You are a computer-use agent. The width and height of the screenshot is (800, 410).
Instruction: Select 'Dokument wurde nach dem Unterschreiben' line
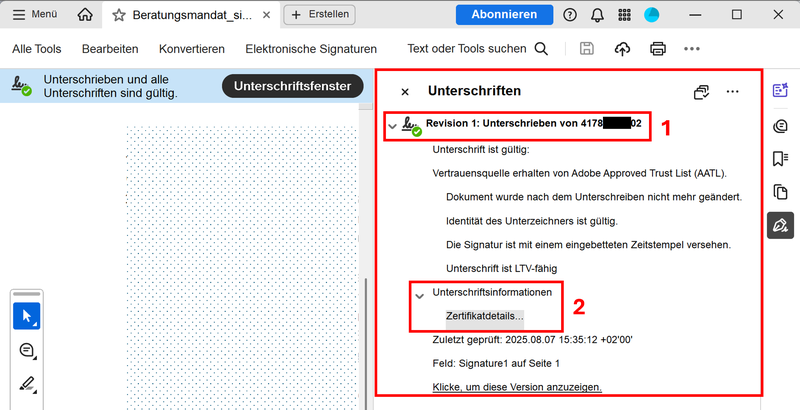tap(594, 197)
